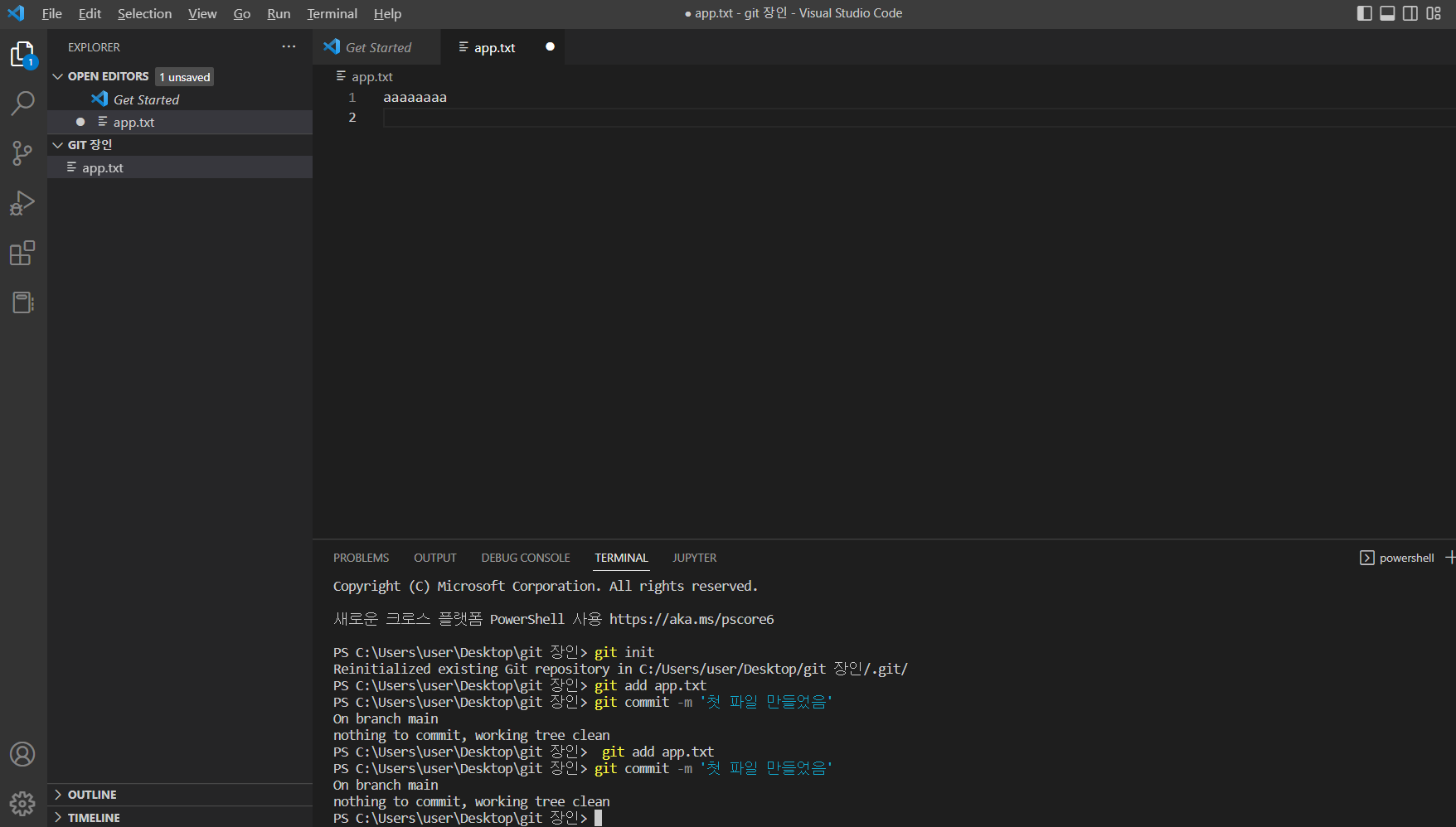Add a new terminal with plus icon

tap(1450, 558)
